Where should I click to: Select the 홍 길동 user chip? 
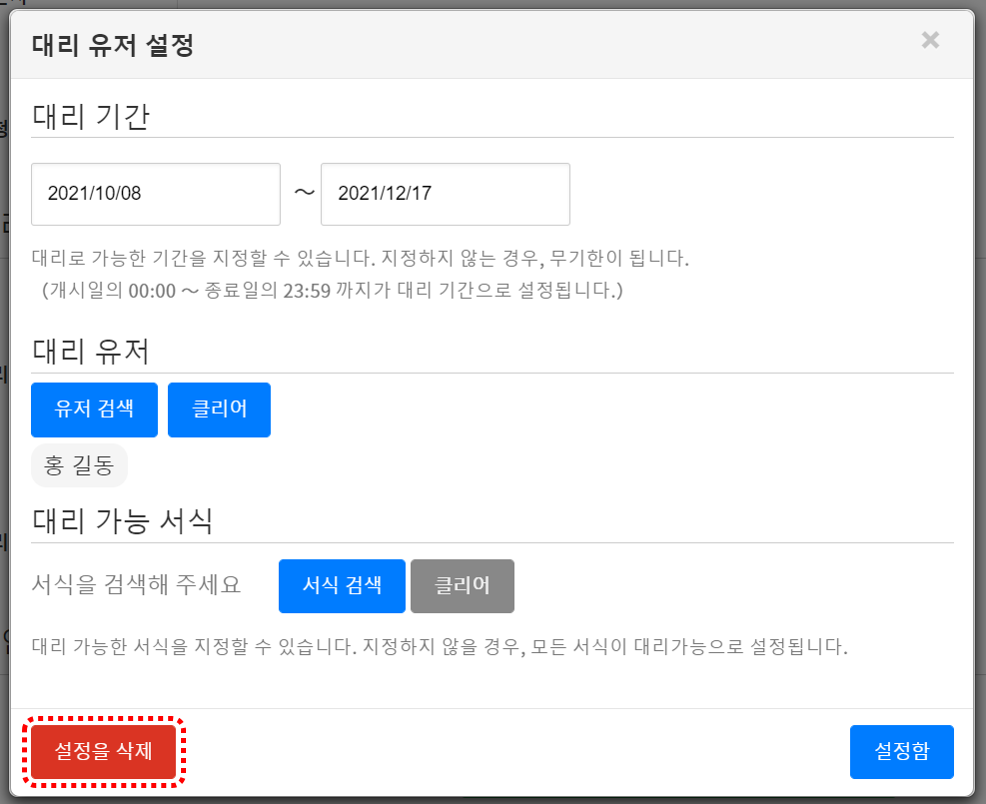[x=79, y=466]
